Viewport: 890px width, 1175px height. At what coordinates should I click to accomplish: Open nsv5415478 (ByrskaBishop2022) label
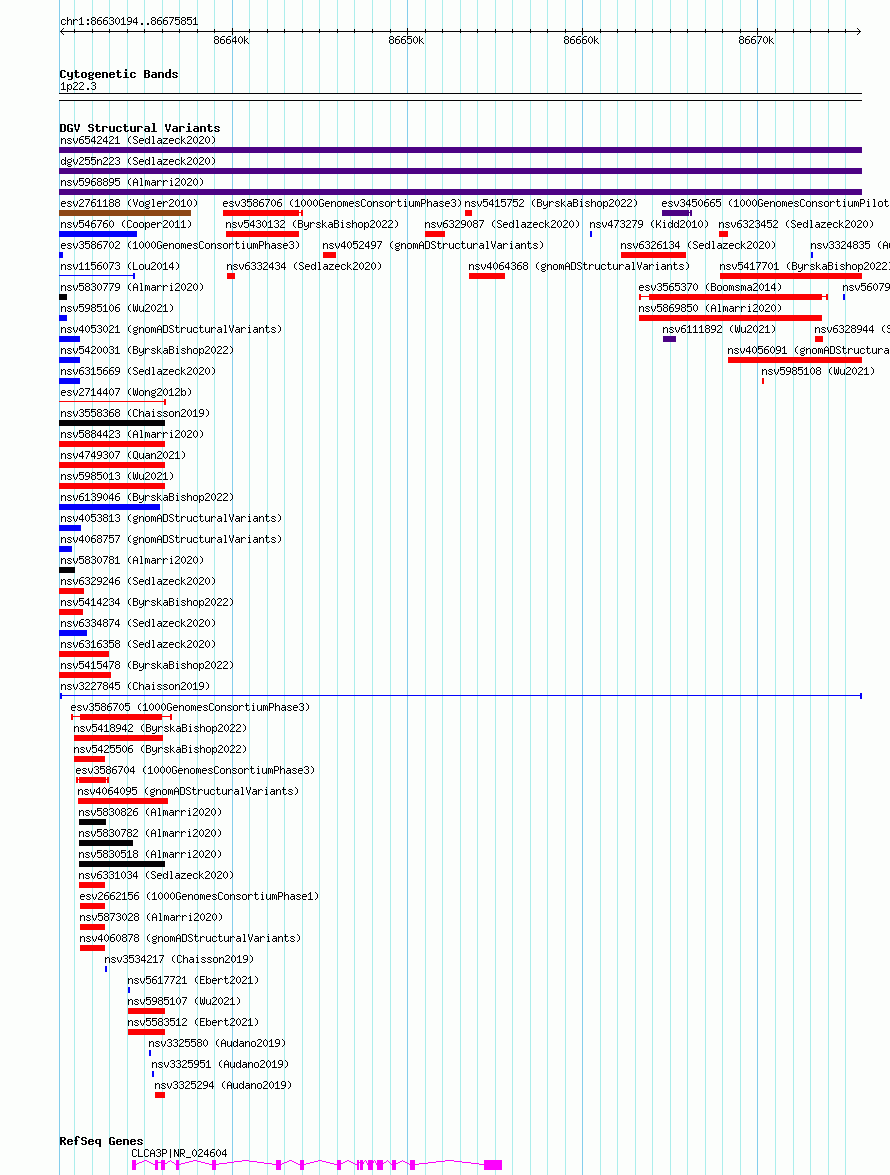pos(147,665)
